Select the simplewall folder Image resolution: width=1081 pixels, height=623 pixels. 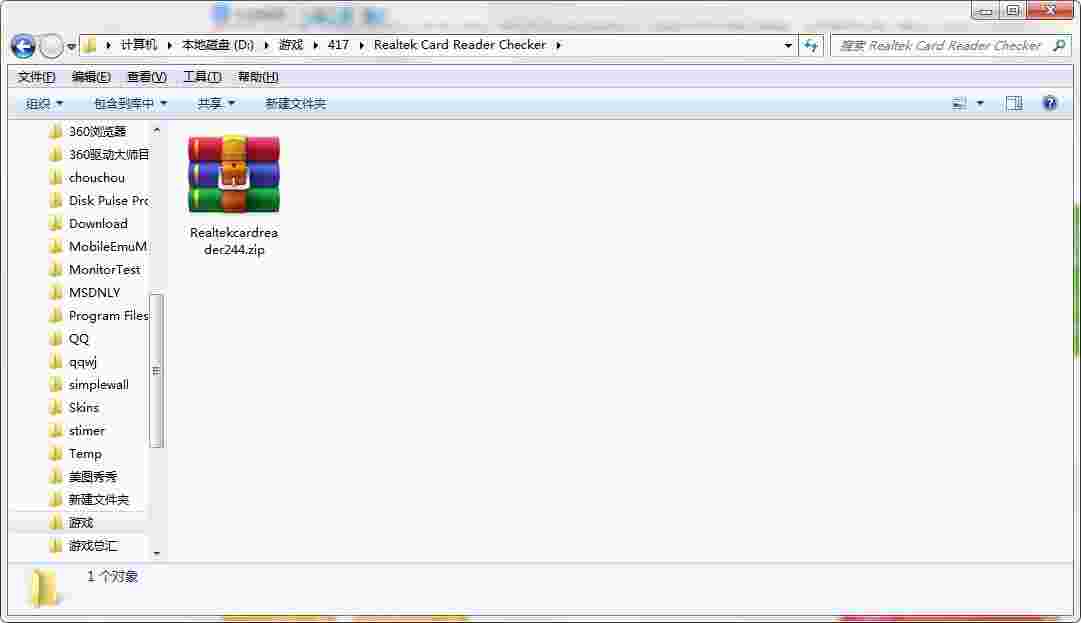pos(102,384)
